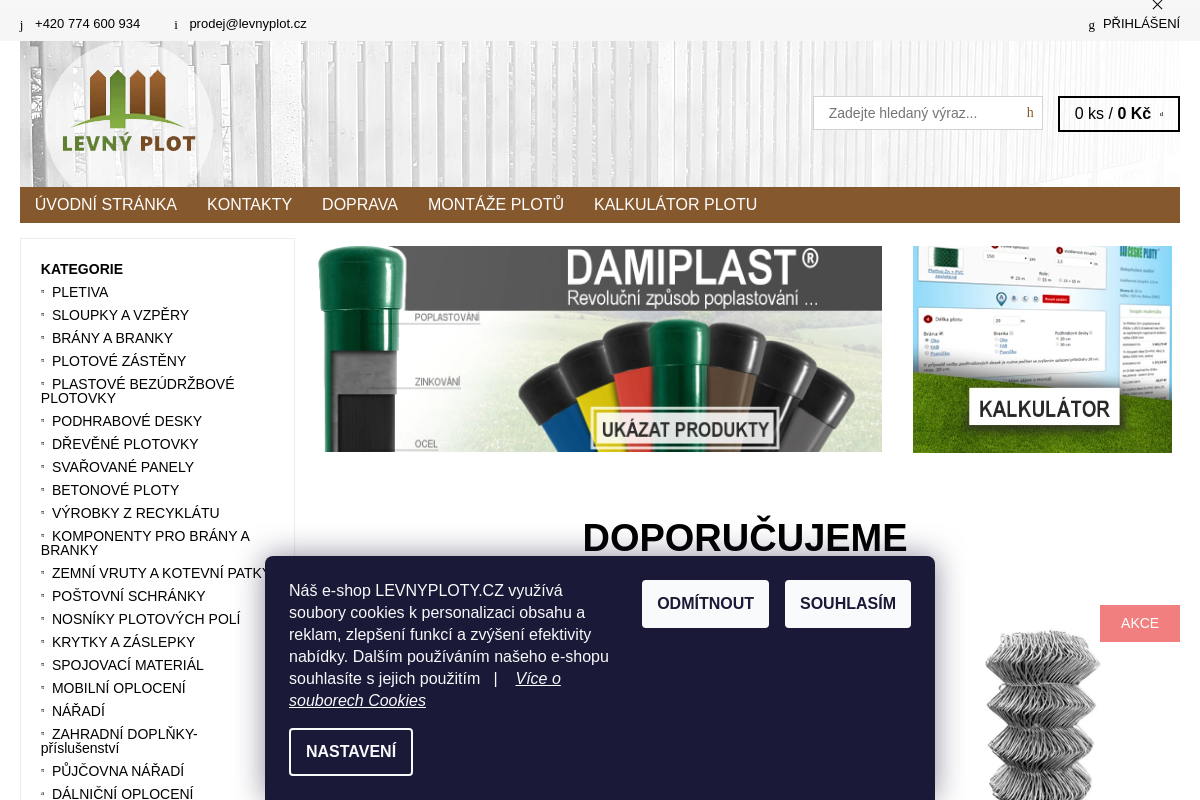Open KONTAKTY menu item

click(x=249, y=205)
